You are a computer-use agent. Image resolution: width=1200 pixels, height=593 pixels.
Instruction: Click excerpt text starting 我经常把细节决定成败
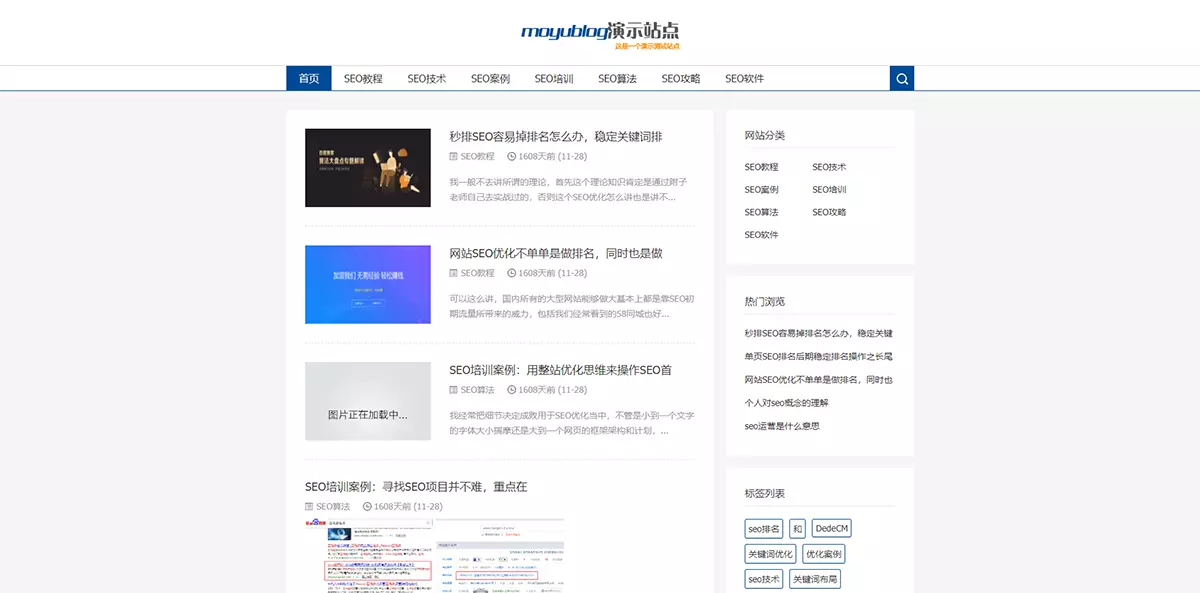tap(571, 423)
